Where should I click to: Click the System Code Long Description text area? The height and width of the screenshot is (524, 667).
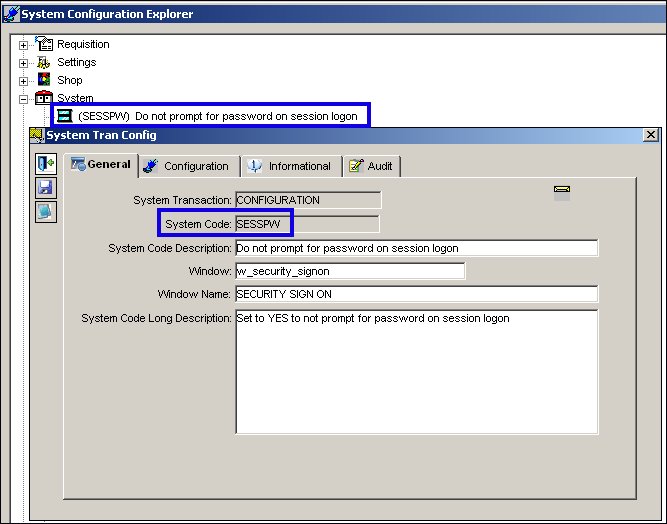tap(416, 372)
